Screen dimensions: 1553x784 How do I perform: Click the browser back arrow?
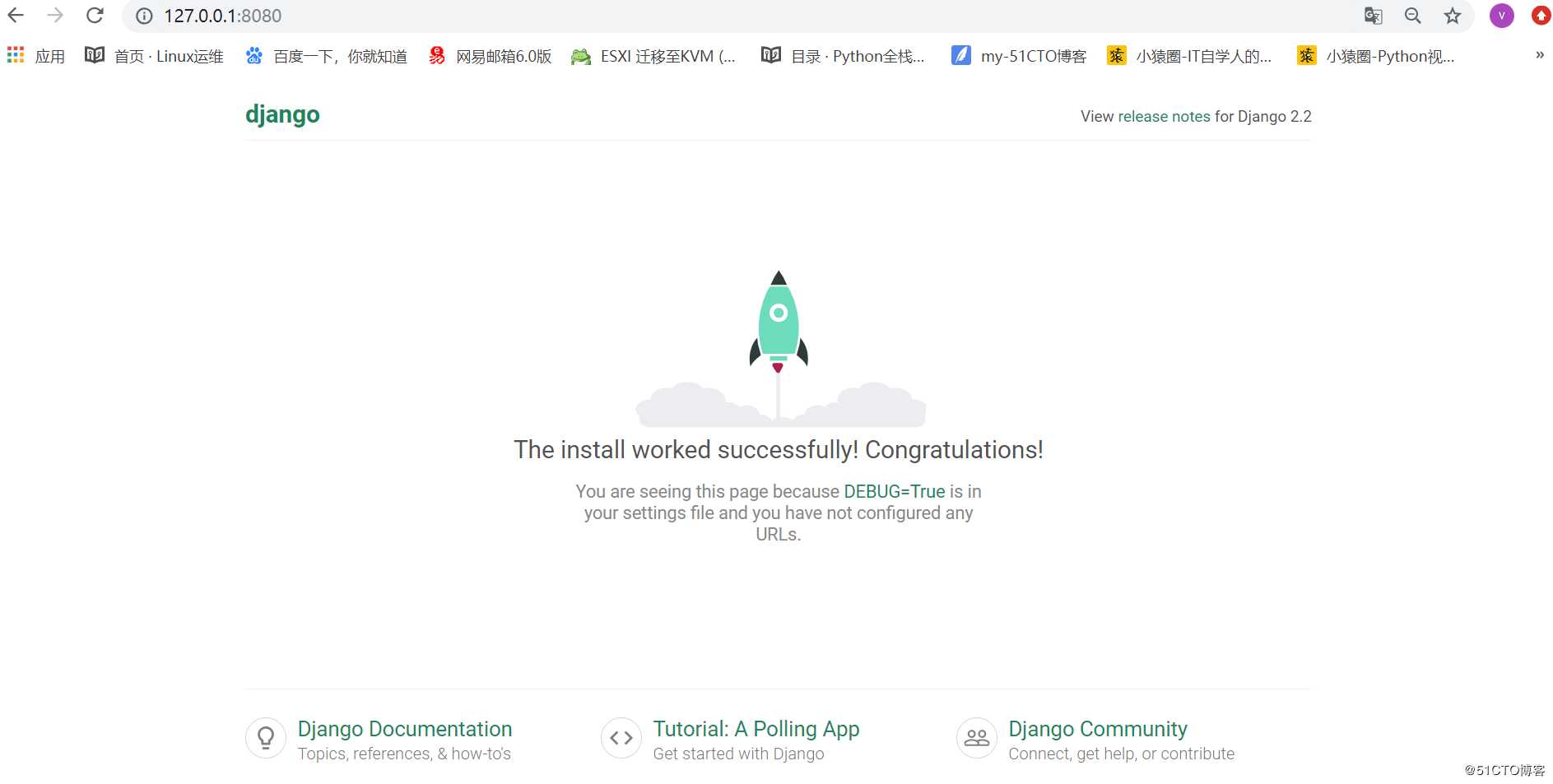pos(16,16)
